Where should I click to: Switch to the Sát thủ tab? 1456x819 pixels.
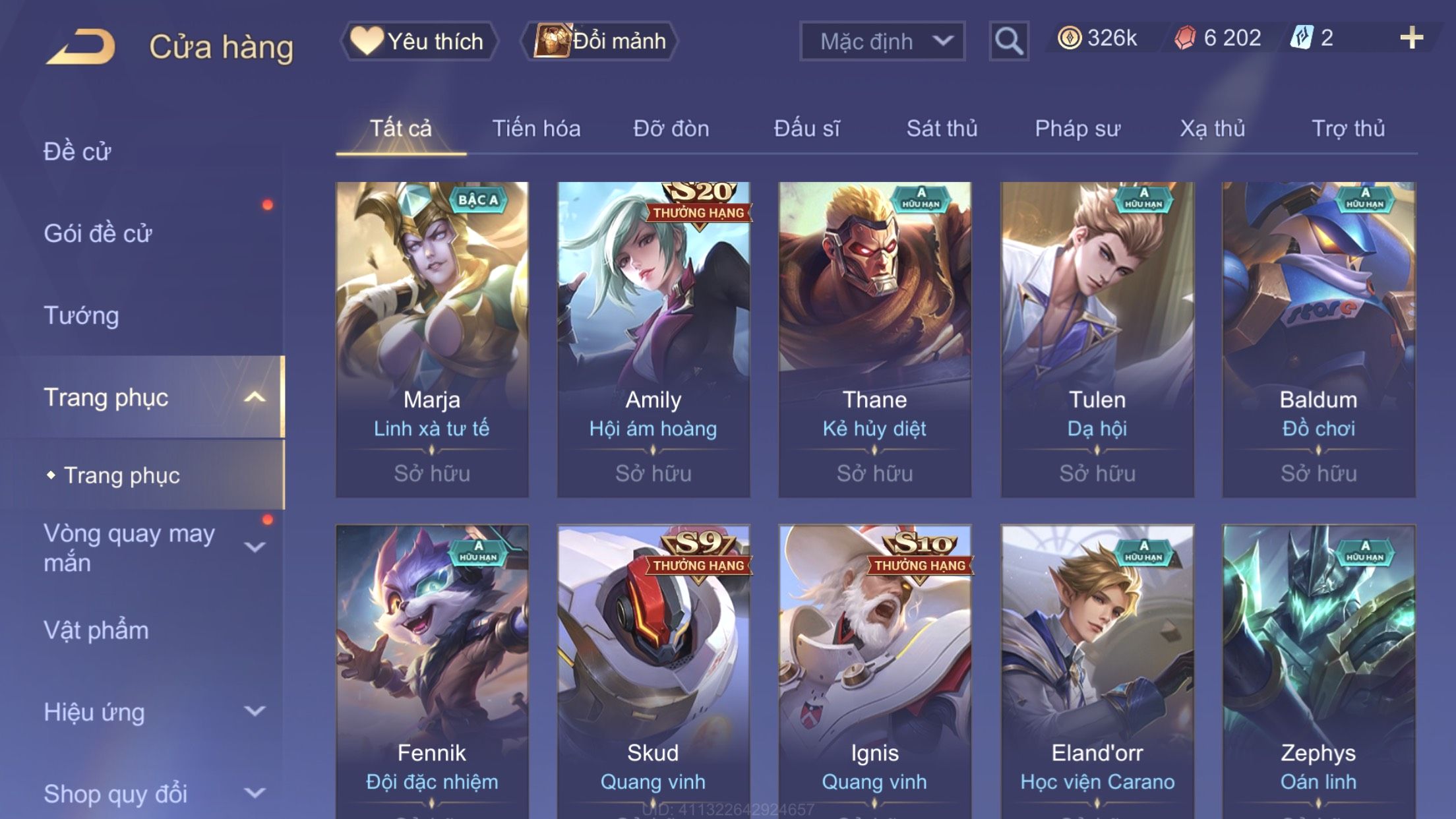tap(942, 129)
